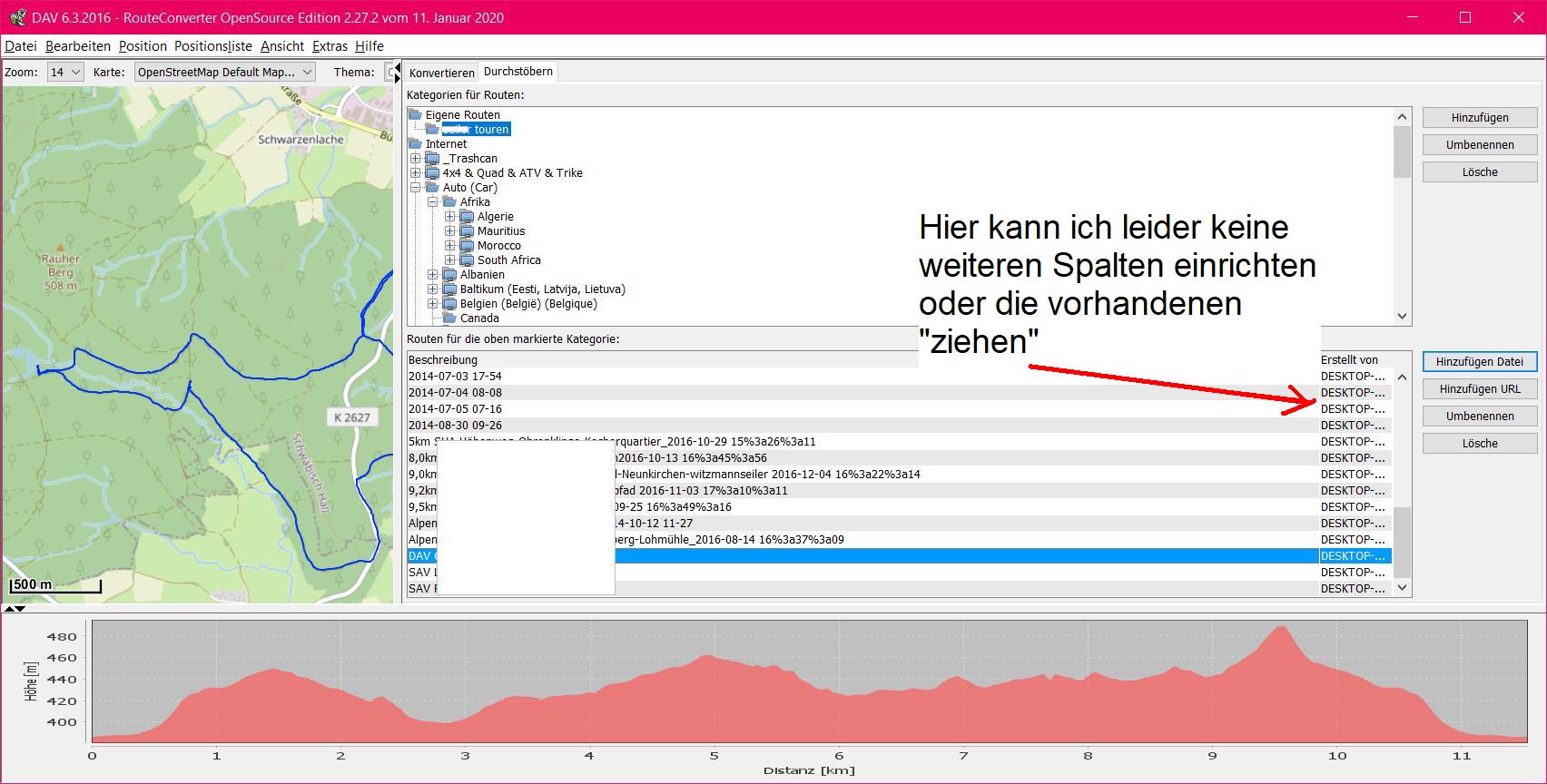Click the _Trashcan remote folder icon
The image size is (1547, 784).
pos(432,159)
